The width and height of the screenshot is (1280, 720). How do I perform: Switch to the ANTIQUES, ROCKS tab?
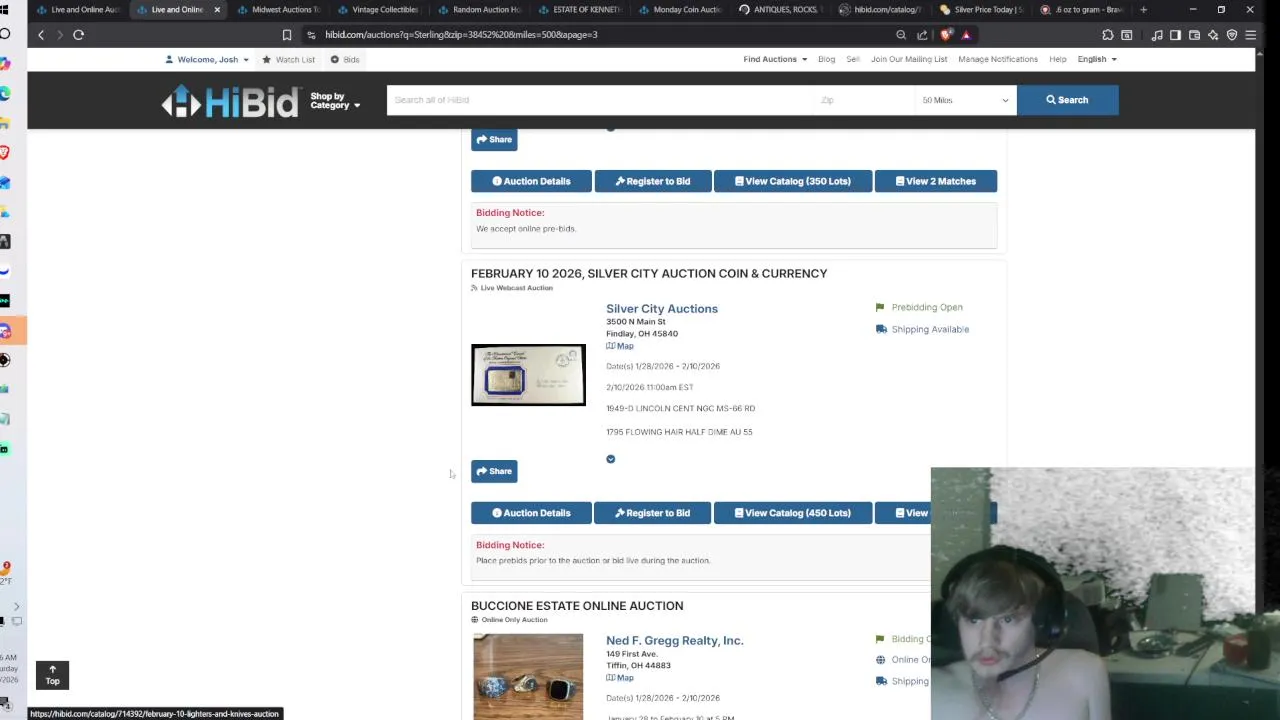779,10
